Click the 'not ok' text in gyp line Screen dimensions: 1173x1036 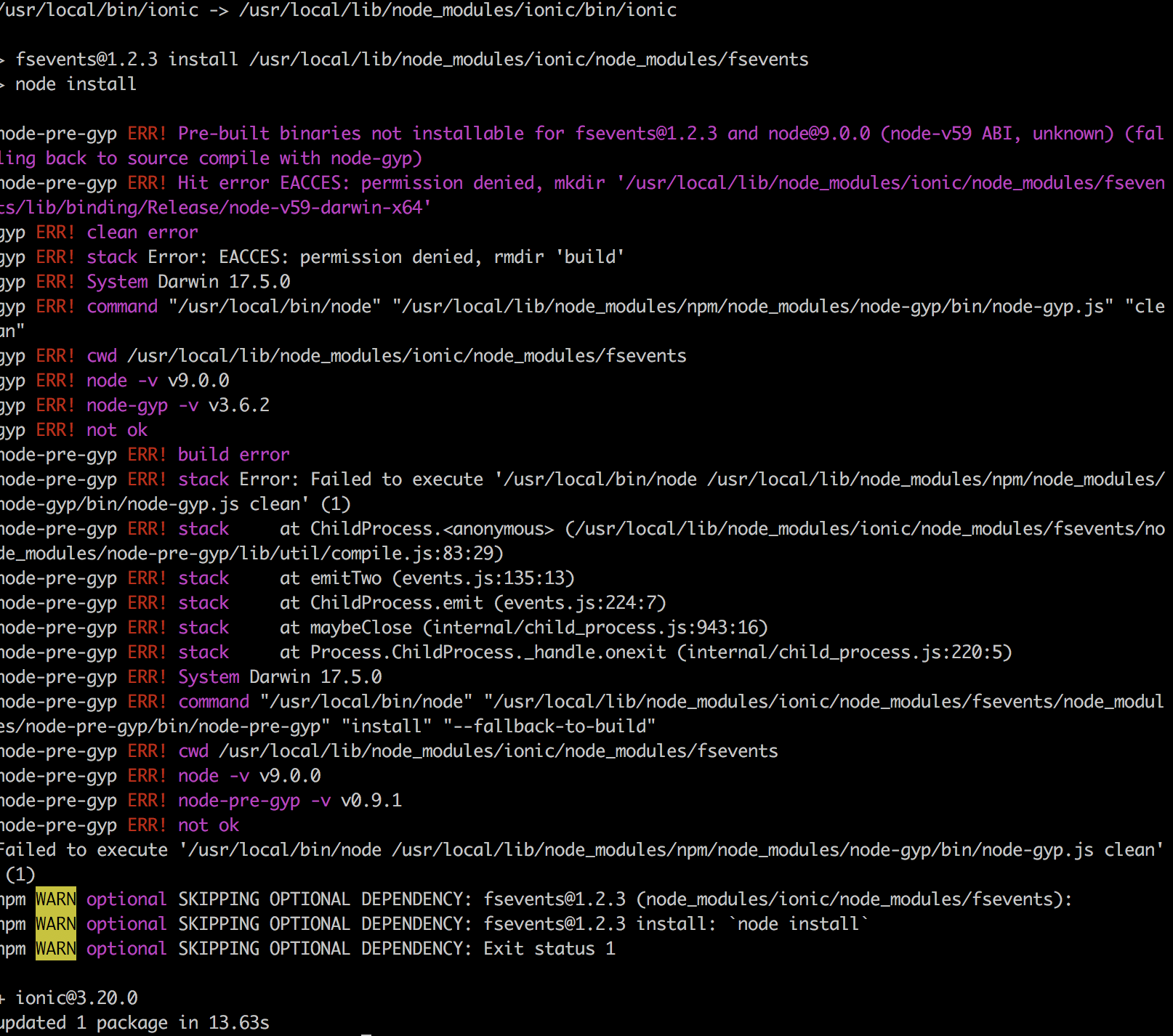tap(117, 430)
